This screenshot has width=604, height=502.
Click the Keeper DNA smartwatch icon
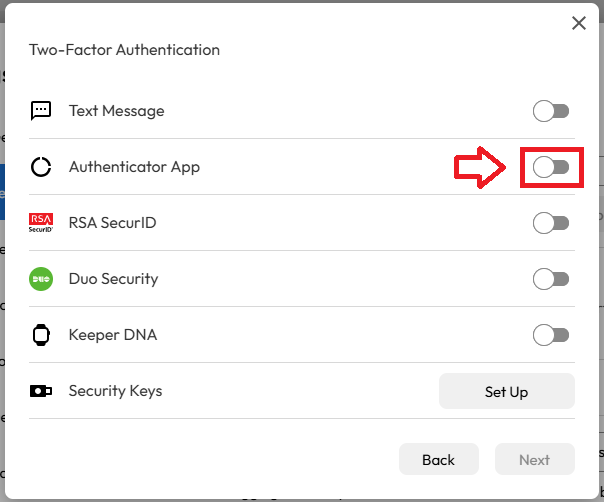(x=41, y=335)
